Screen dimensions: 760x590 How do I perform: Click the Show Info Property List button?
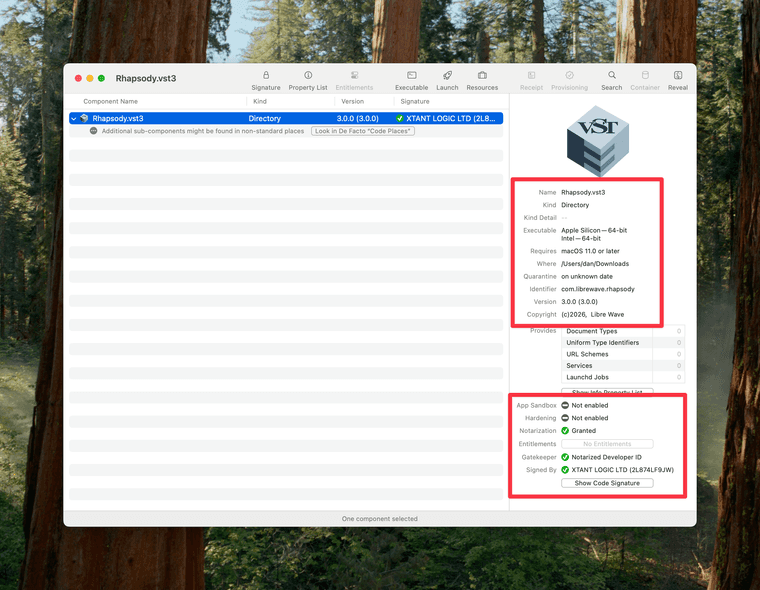pyautogui.click(x=607, y=392)
